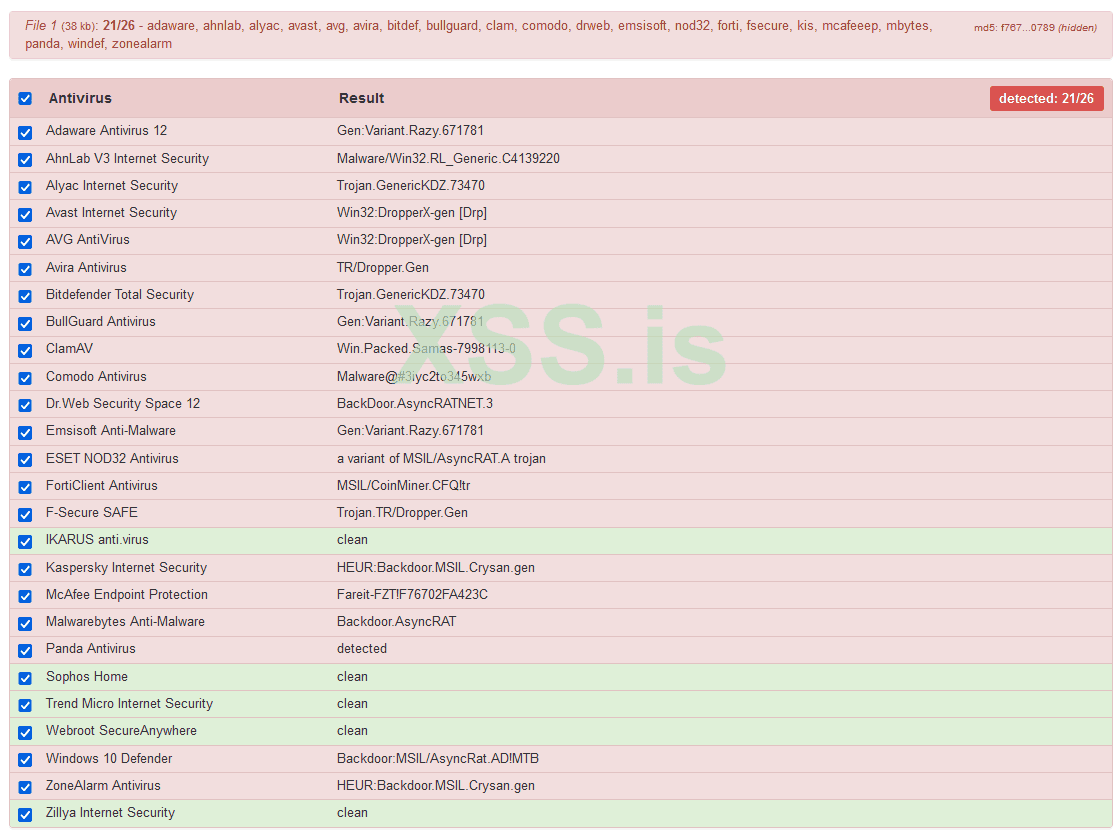The width and height of the screenshot is (1118, 840).
Task: Click the detected result for Panda
Action: pyautogui.click(x=362, y=649)
